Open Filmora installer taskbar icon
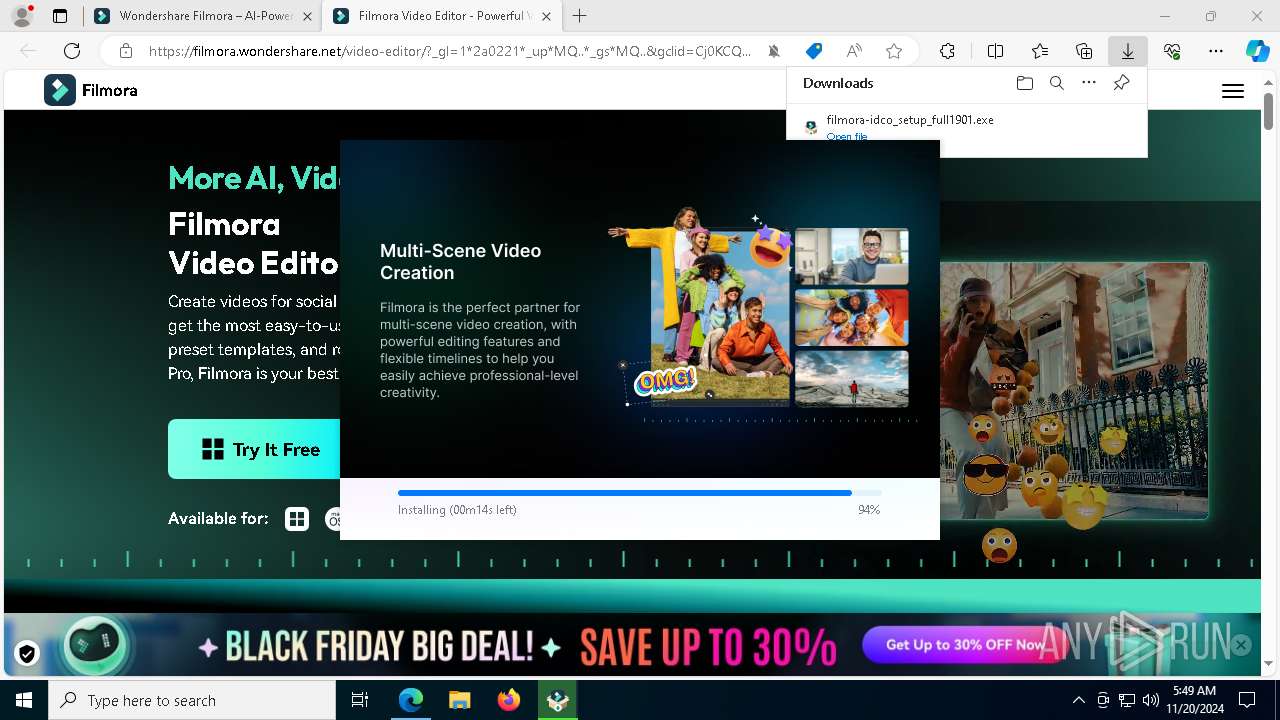The height and width of the screenshot is (720, 1280). pos(558,700)
